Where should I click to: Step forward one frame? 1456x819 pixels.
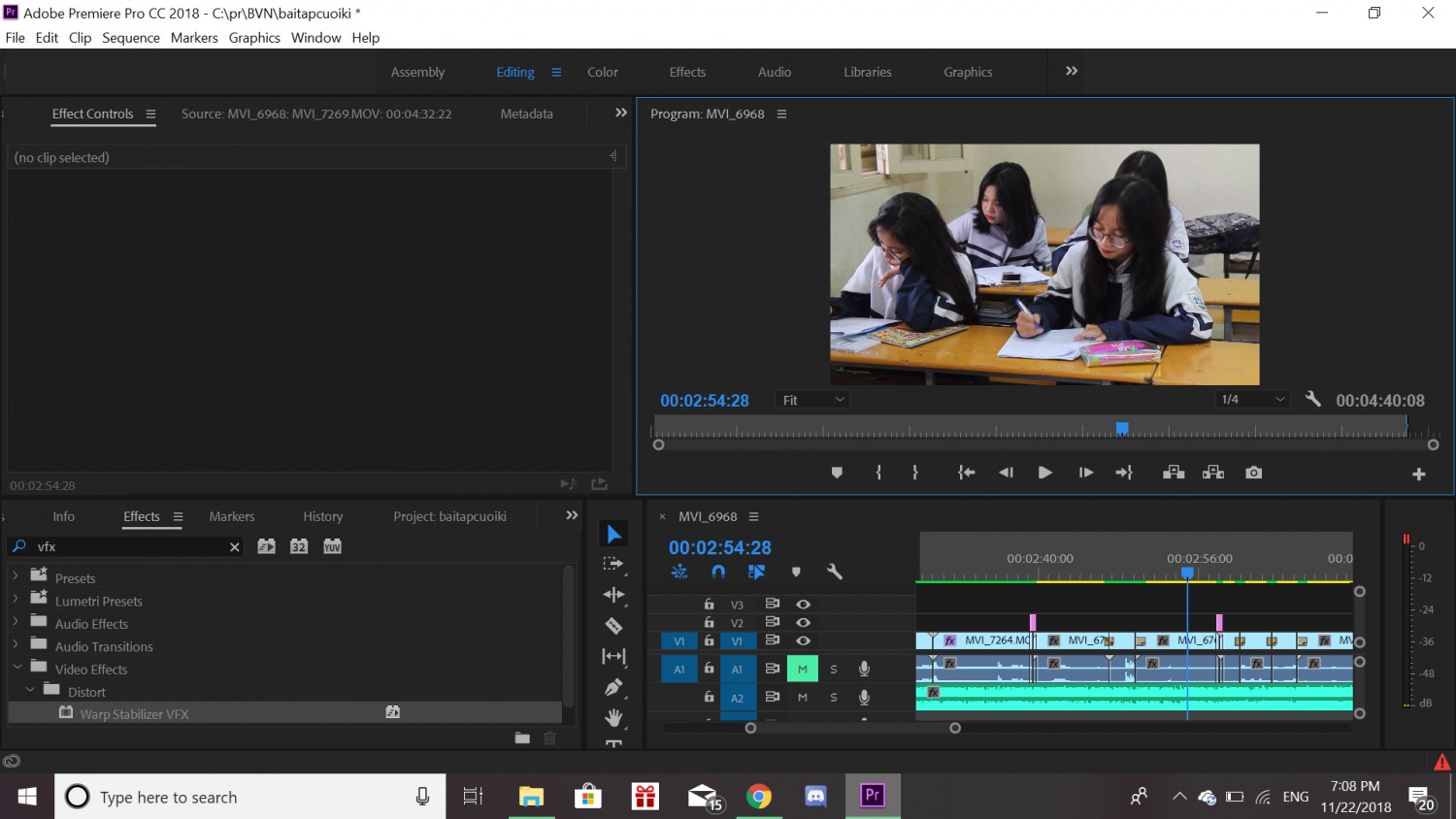click(x=1085, y=473)
